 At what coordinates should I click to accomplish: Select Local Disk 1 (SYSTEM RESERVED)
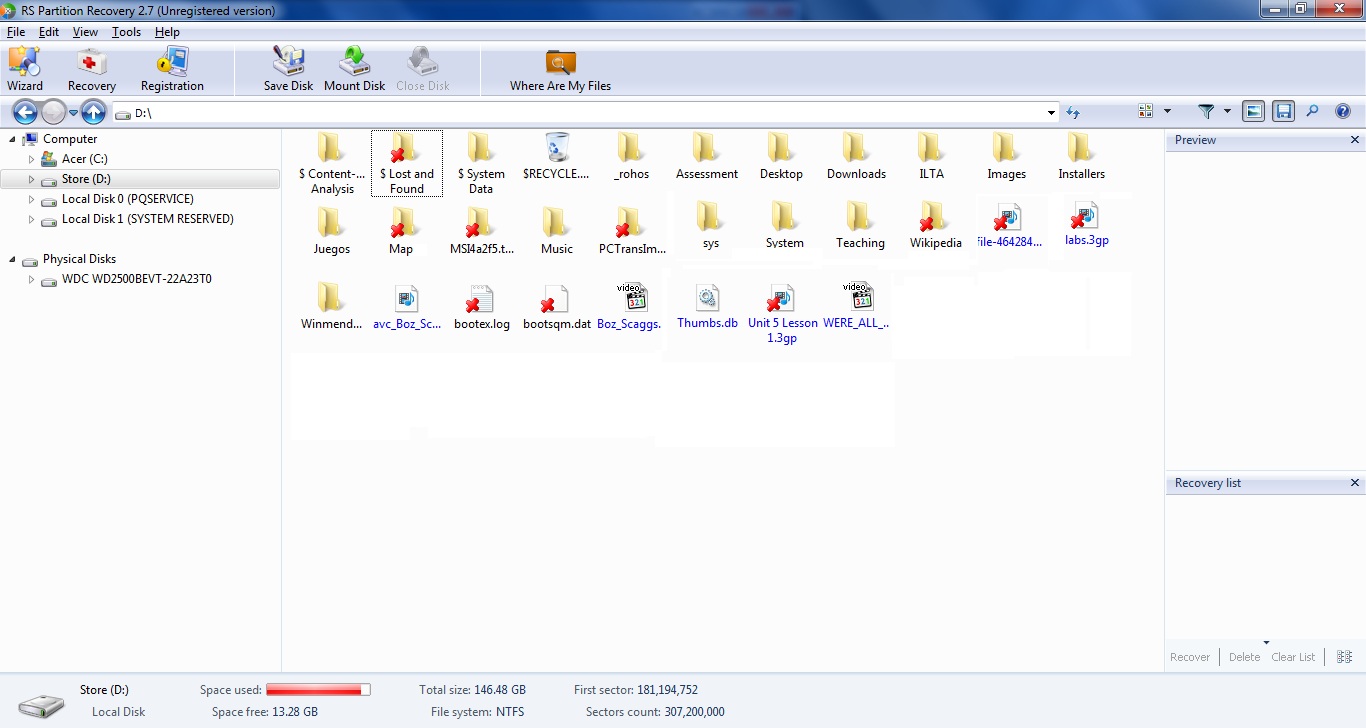[147, 219]
